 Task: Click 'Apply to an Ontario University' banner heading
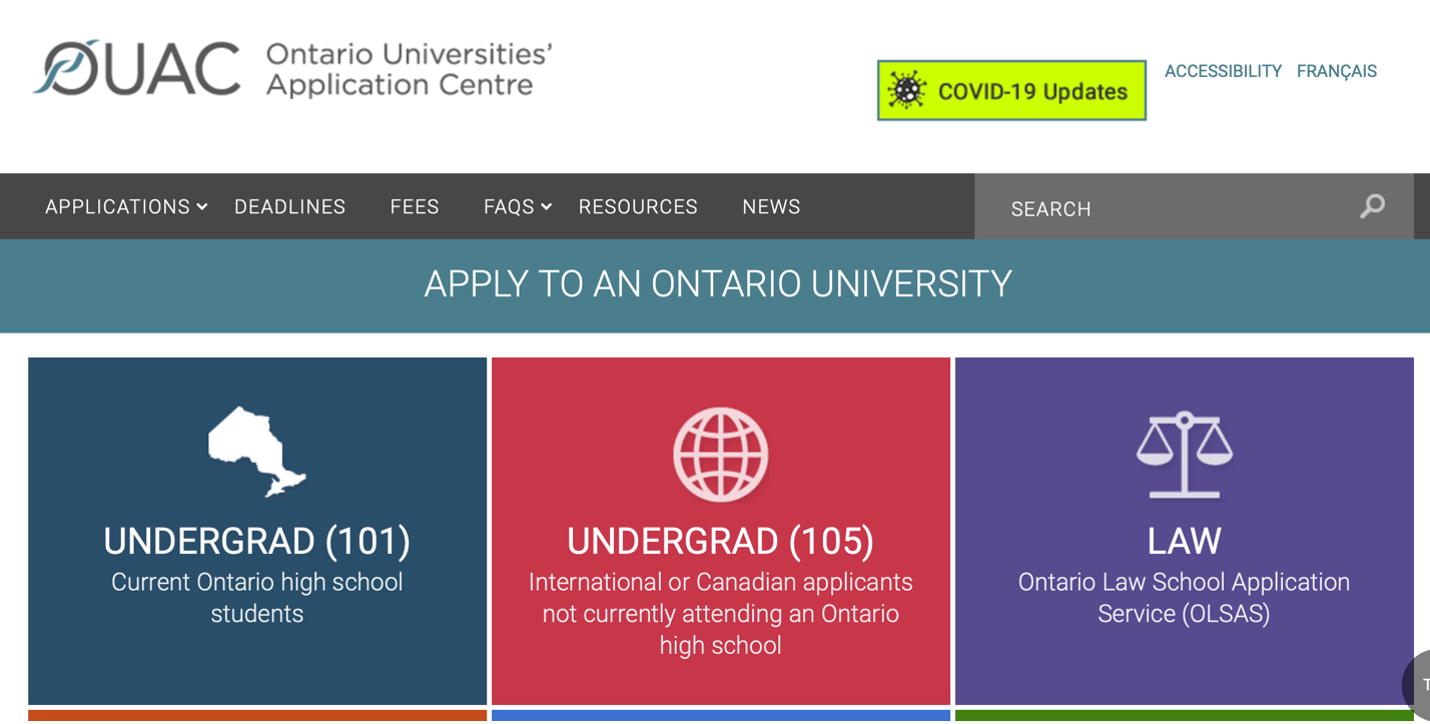(718, 284)
